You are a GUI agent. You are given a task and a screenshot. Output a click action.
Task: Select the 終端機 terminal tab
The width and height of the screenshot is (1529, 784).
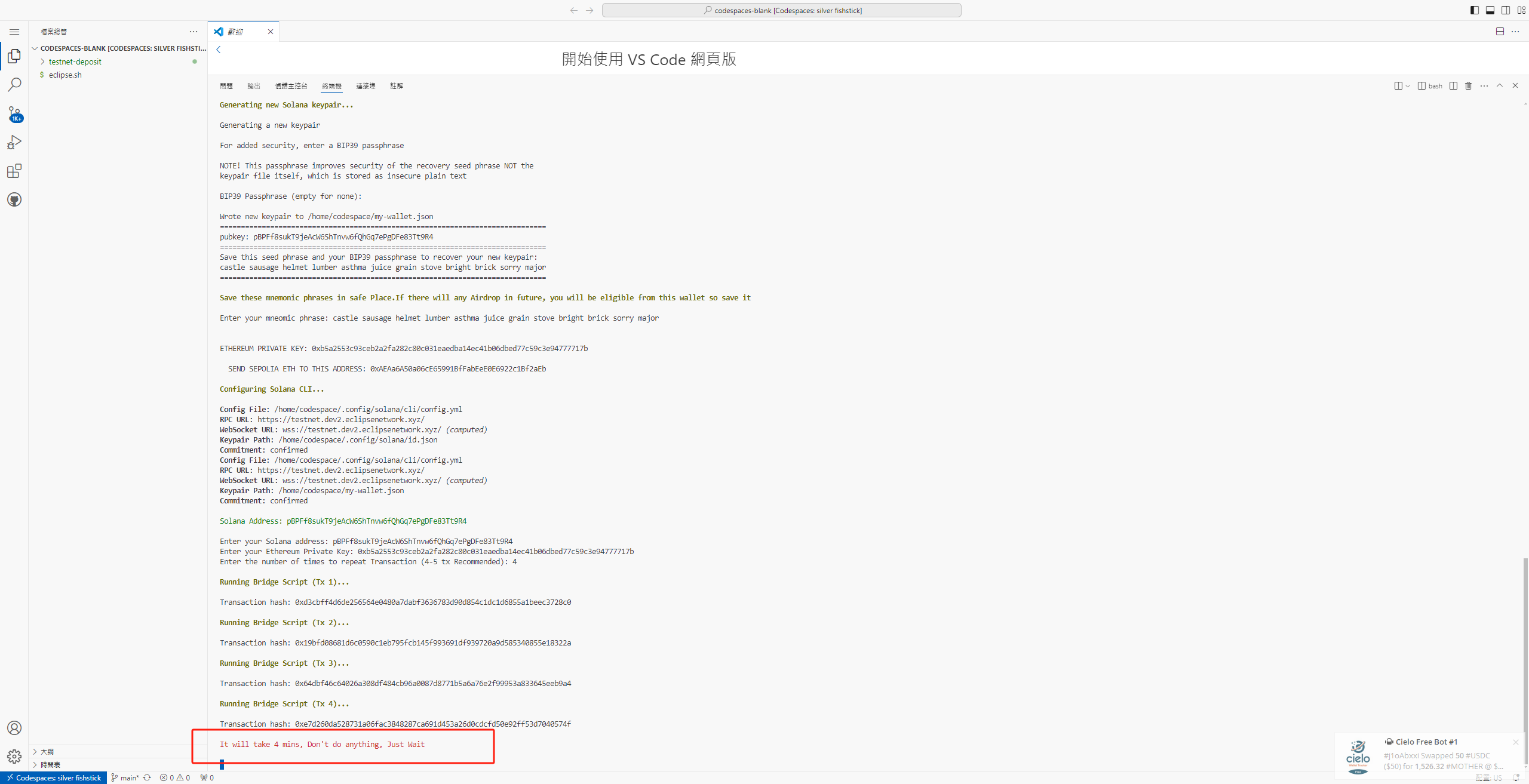(331, 86)
